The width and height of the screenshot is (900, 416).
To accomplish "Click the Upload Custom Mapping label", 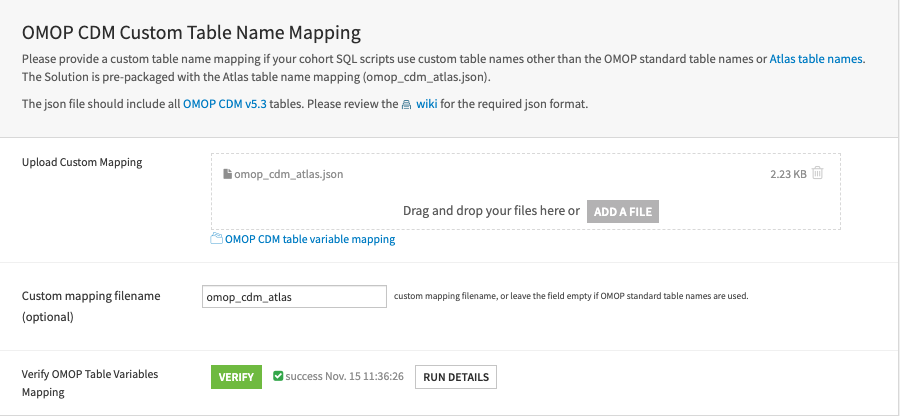I will pos(82,162).
